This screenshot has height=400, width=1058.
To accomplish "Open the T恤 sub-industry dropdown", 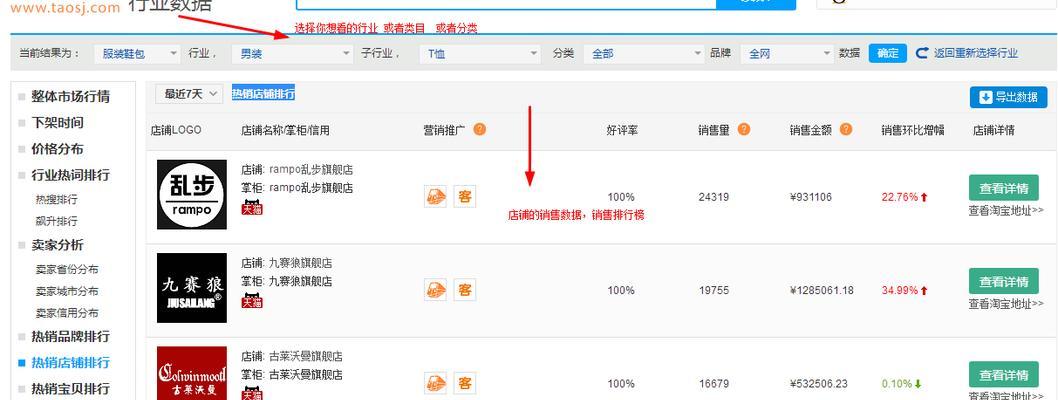I will point(480,54).
